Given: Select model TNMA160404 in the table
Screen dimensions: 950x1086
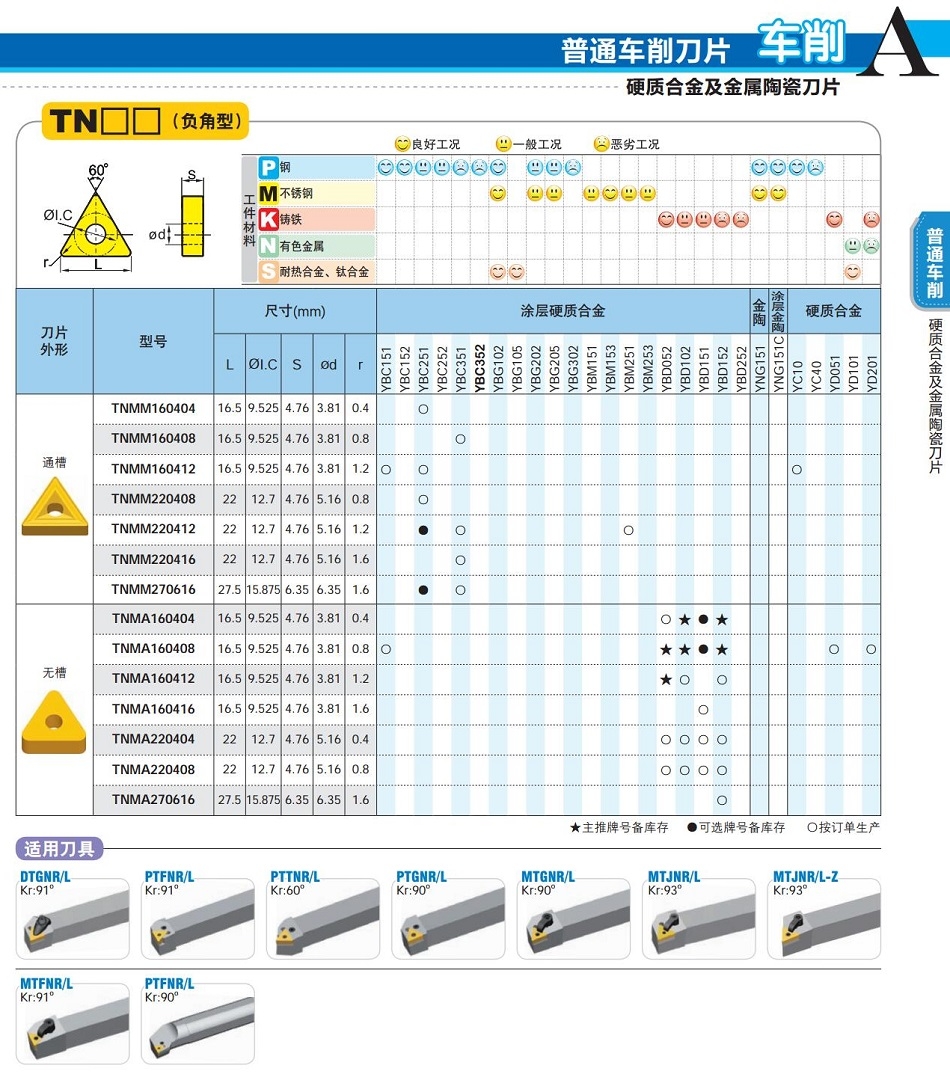Looking at the screenshot, I should point(154,618).
